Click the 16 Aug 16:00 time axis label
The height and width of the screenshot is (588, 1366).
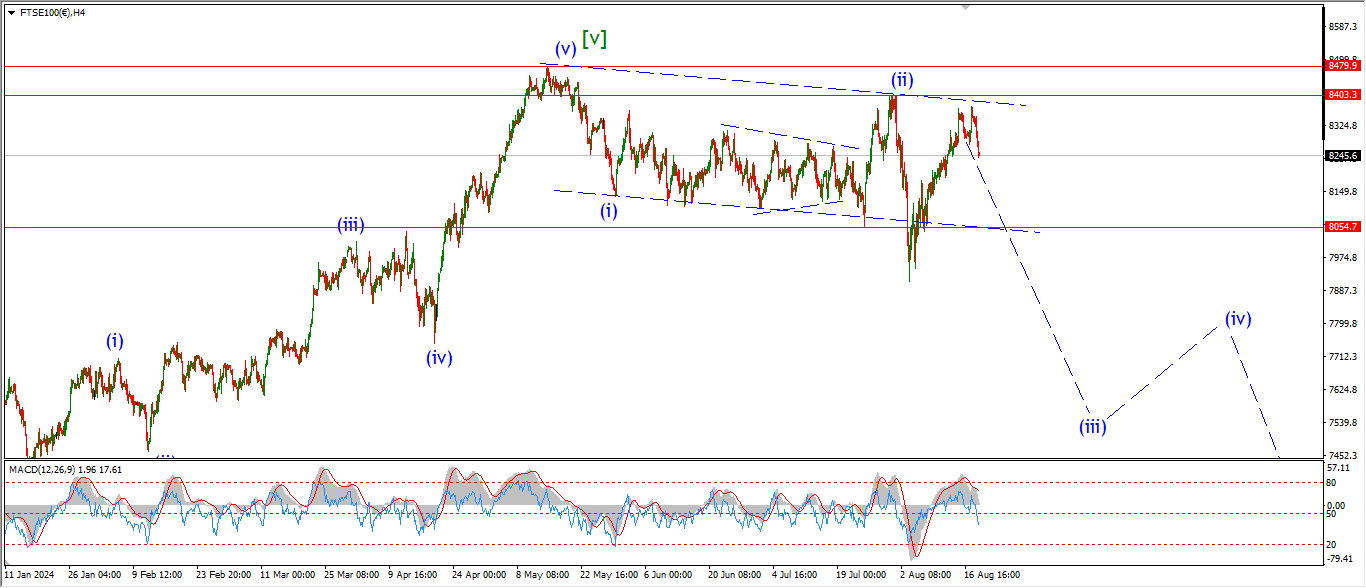pos(993,576)
